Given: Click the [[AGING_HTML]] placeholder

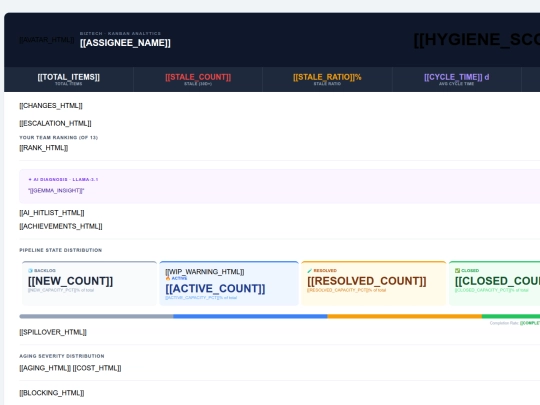Looking at the screenshot, I should coord(45,368).
